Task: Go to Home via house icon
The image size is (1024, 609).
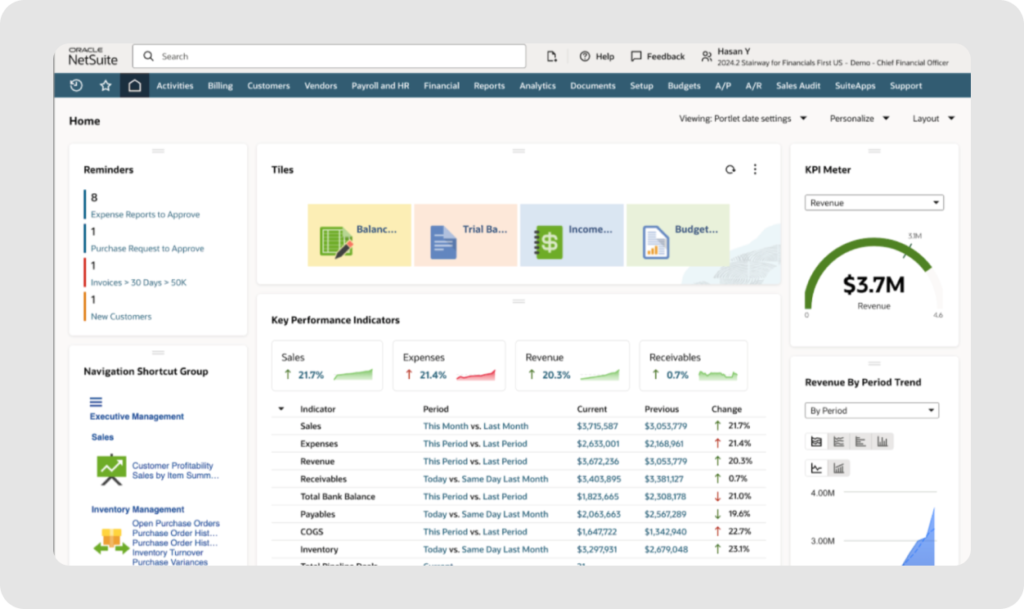Action: click(x=135, y=86)
